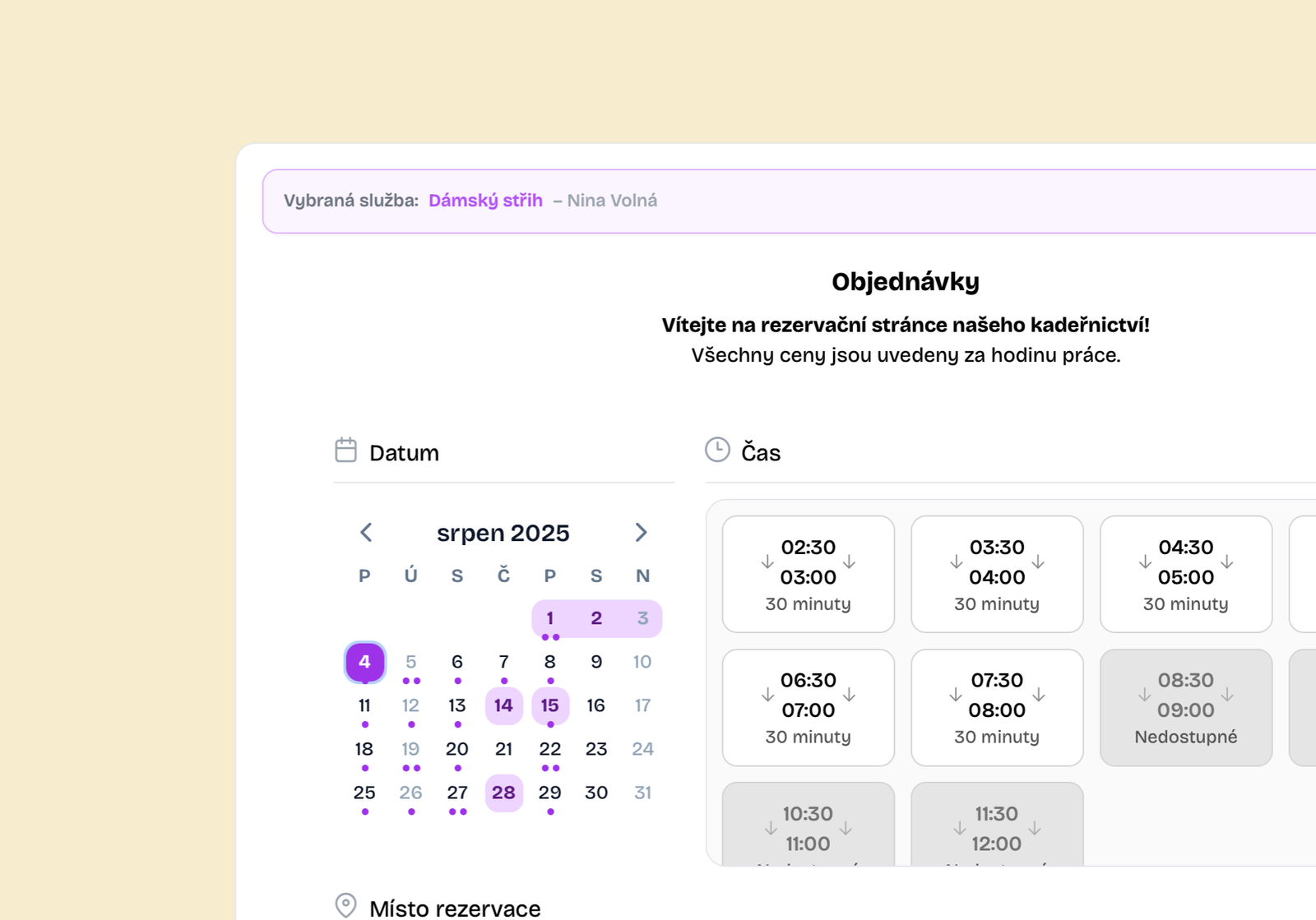Click the clock icon beside Čas
This screenshot has width=1316, height=920.
coord(717,450)
